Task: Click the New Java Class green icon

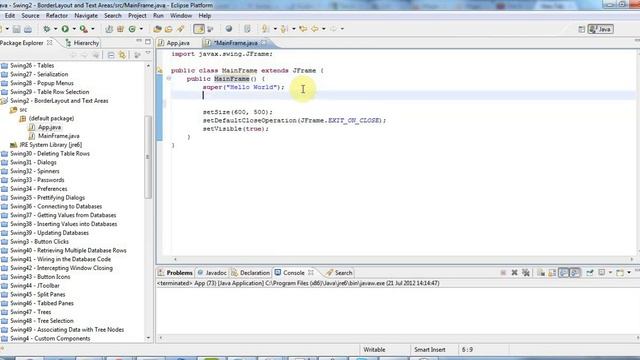Action: tap(132, 29)
